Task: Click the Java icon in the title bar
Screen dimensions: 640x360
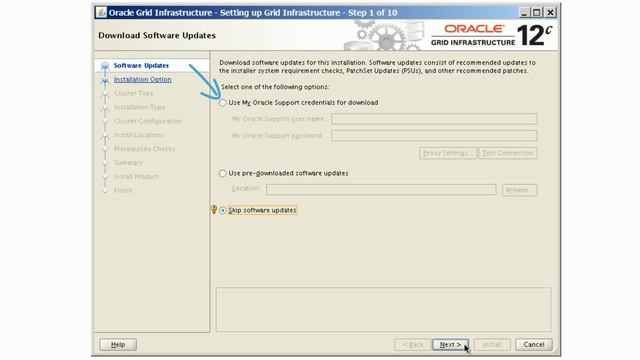Action: coord(101,12)
